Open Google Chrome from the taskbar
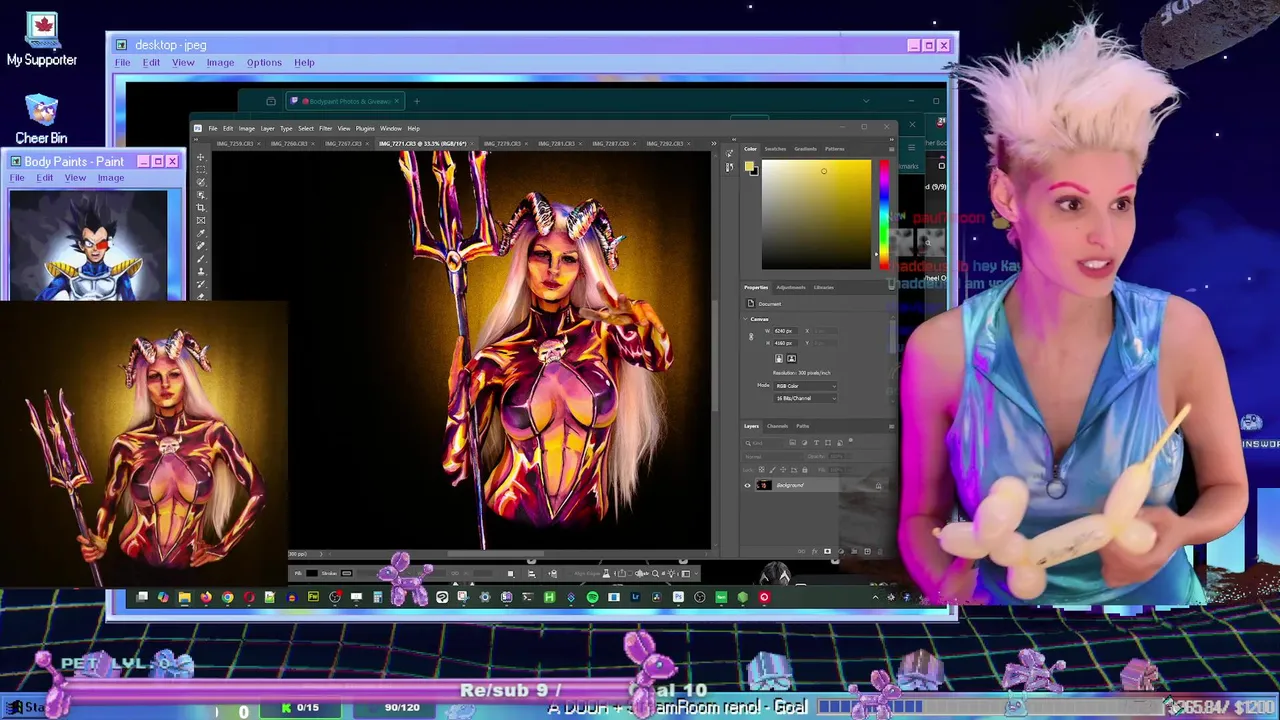The height and width of the screenshot is (720, 1280). tap(228, 597)
